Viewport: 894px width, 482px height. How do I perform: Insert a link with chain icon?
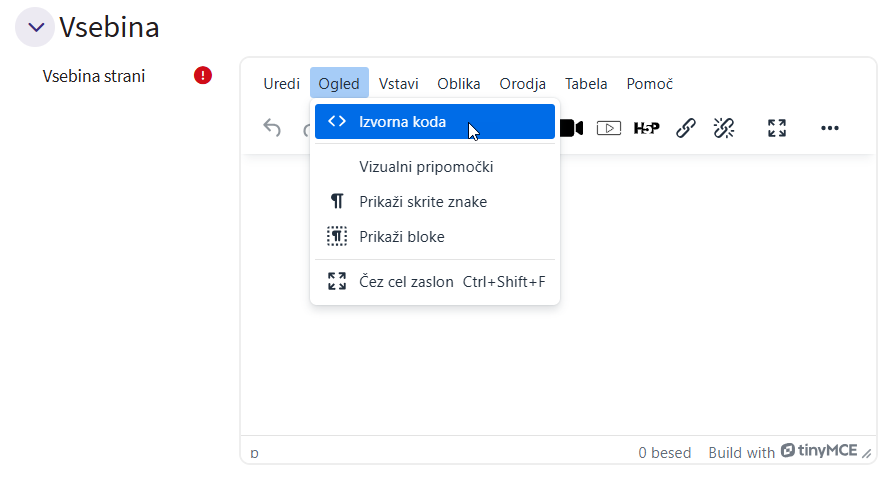[x=686, y=128]
